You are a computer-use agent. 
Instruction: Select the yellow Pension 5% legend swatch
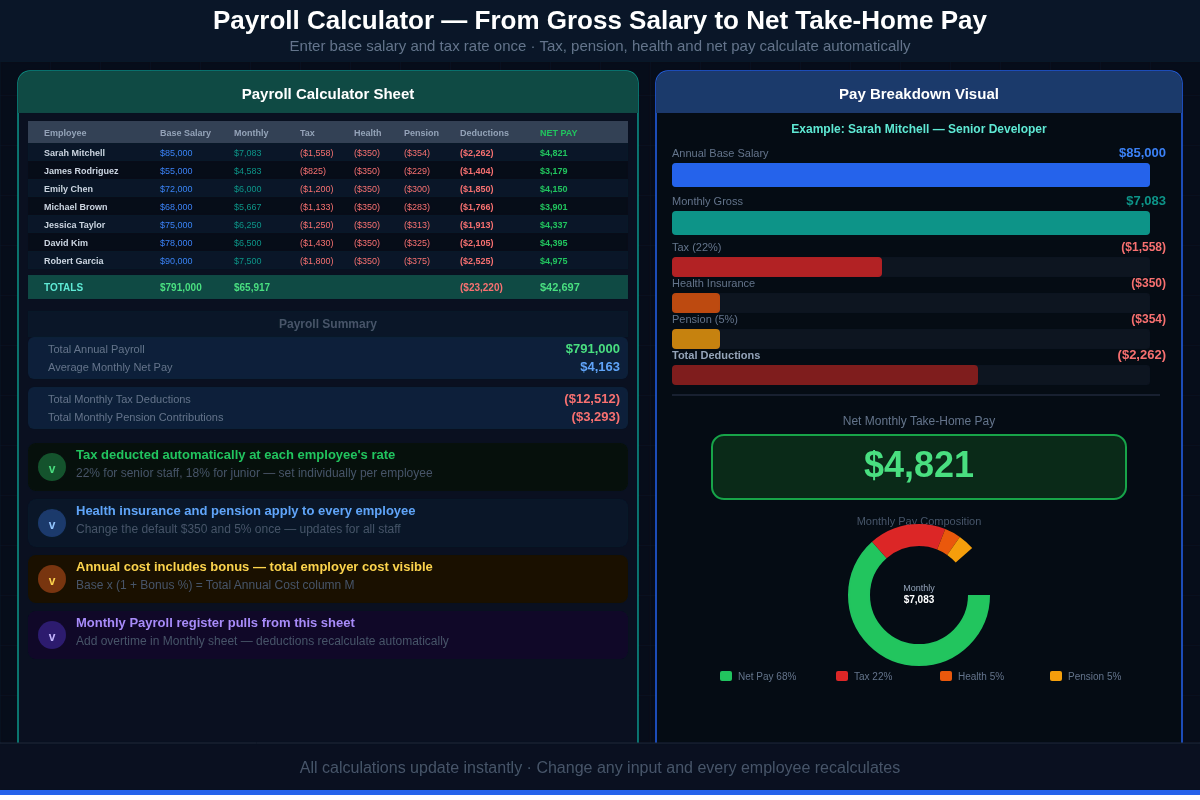pos(1056,676)
